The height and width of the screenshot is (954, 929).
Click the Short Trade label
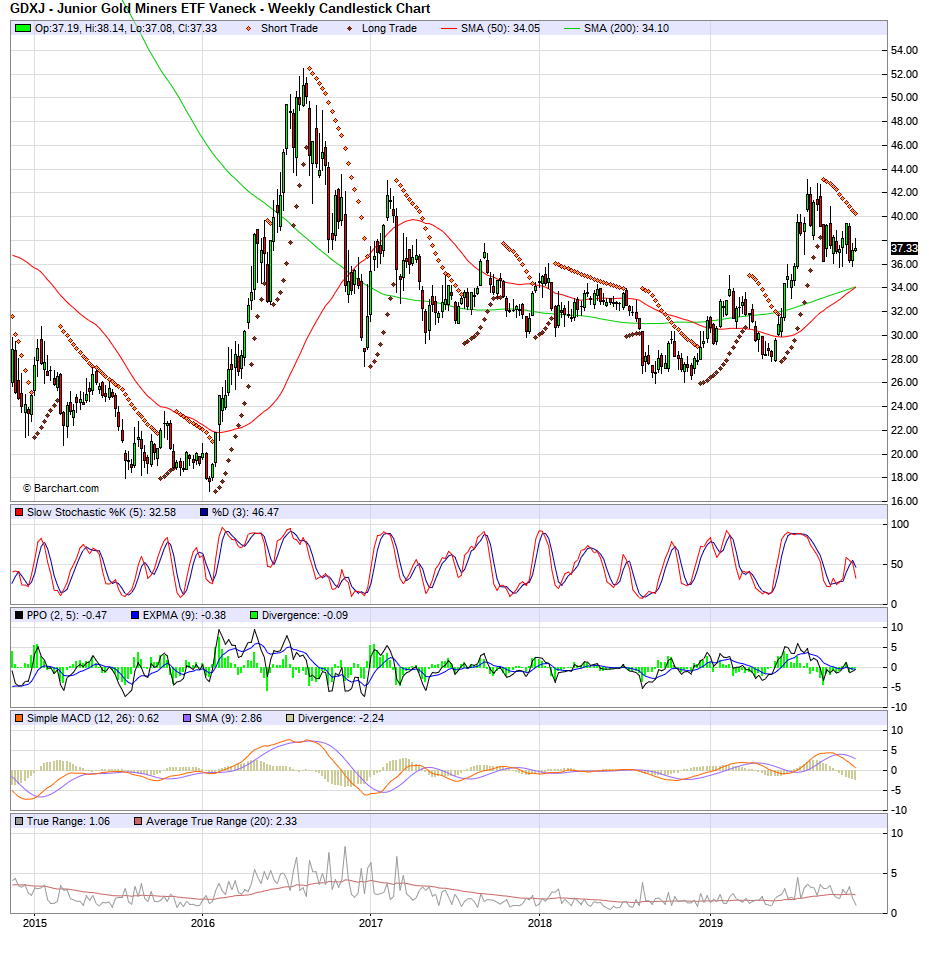point(290,29)
